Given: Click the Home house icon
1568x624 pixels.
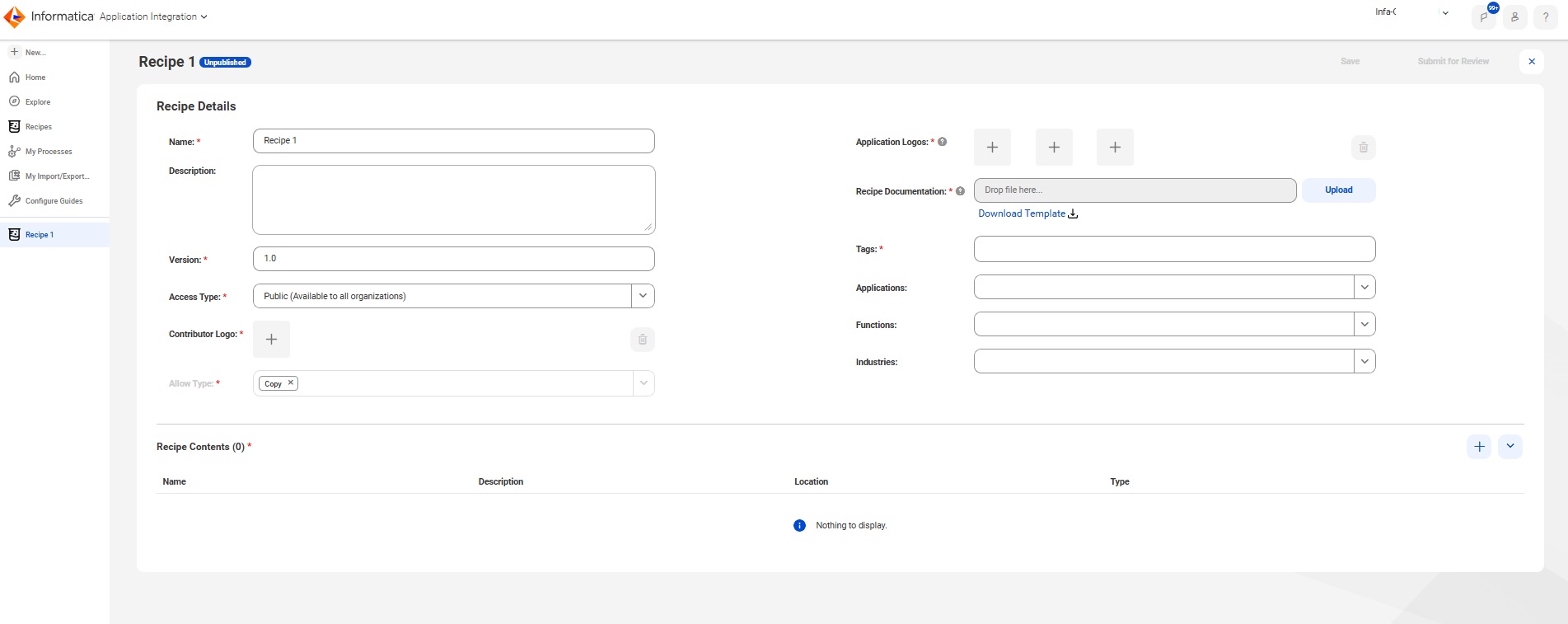Looking at the screenshot, I should pyautogui.click(x=14, y=77).
